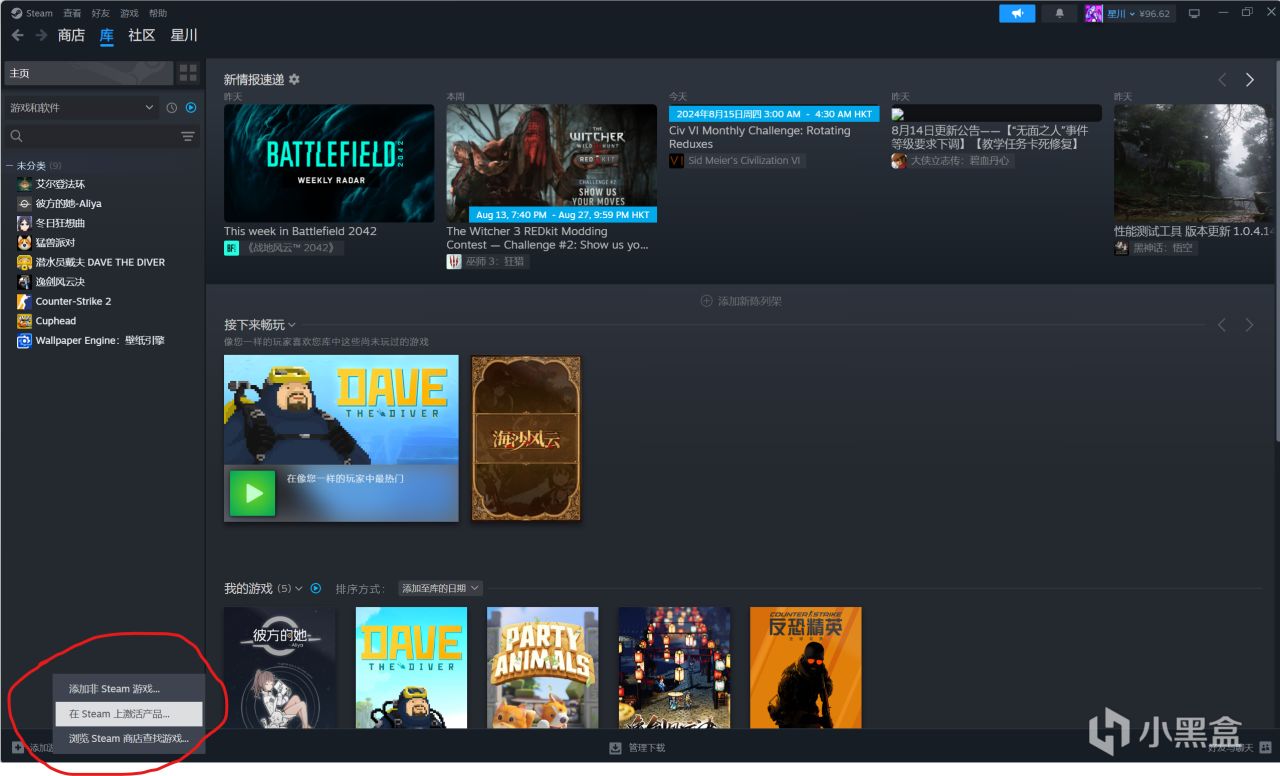
Task: Open friends and chat icon
Action: [1266, 747]
